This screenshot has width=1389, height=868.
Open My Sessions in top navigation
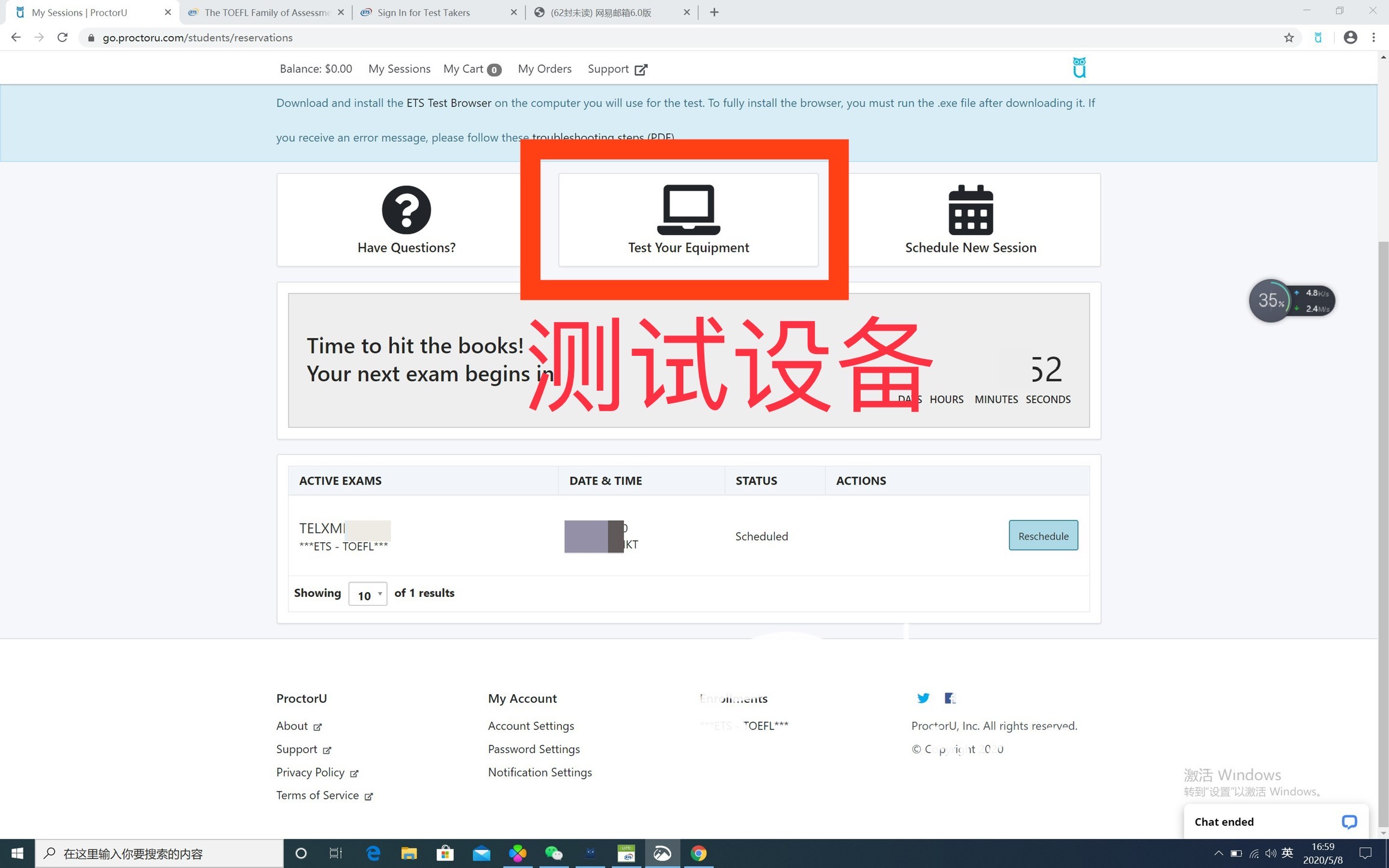pyautogui.click(x=399, y=69)
